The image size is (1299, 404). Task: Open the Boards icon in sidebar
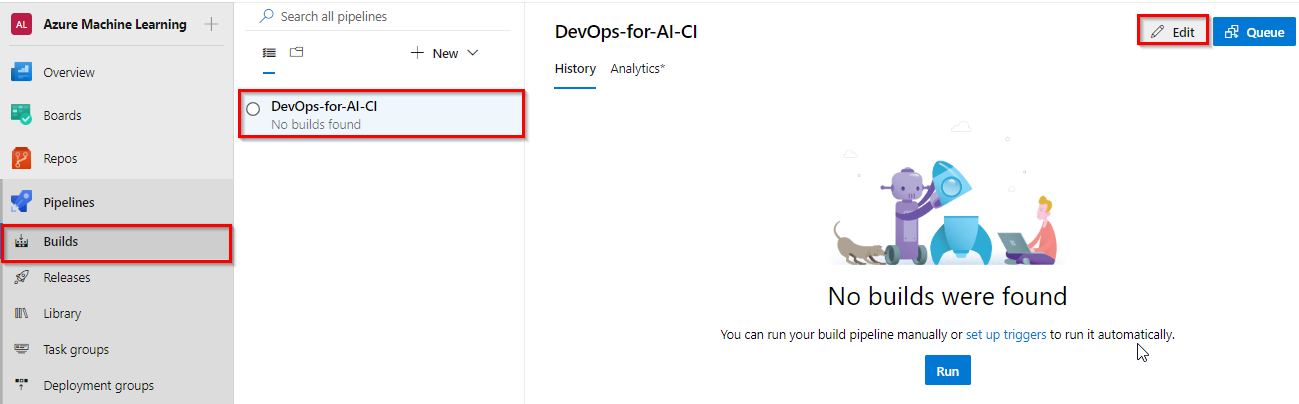[x=22, y=115]
